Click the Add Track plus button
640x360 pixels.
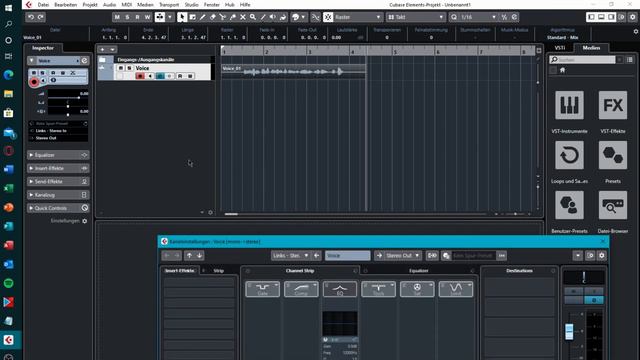102,49
